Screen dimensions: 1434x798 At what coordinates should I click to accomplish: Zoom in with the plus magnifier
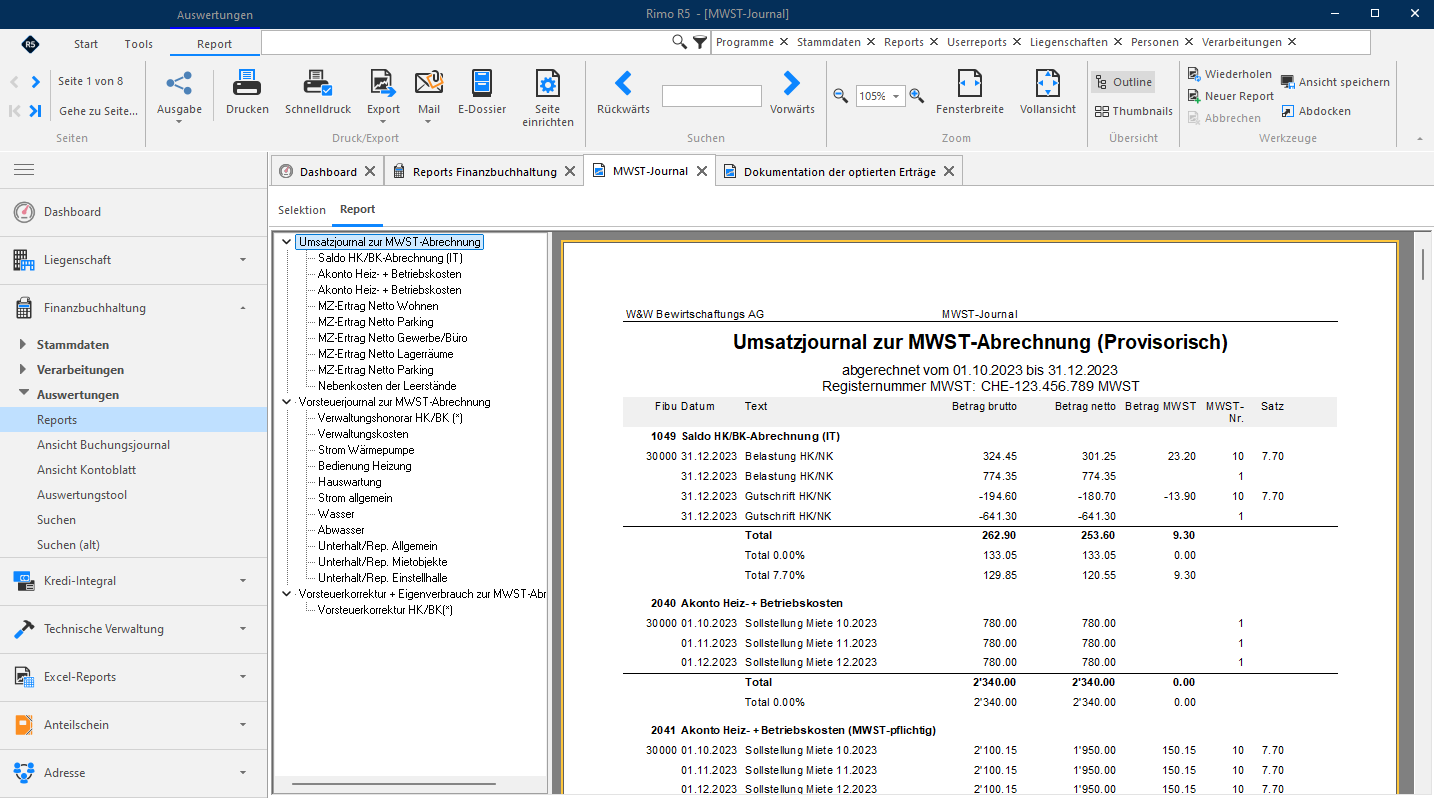[916, 95]
